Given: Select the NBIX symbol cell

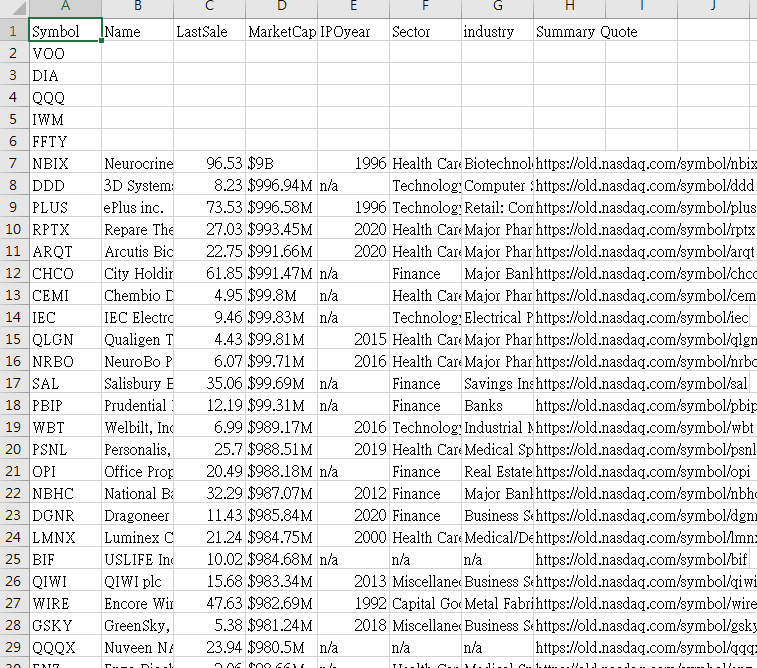Looking at the screenshot, I should [65, 163].
